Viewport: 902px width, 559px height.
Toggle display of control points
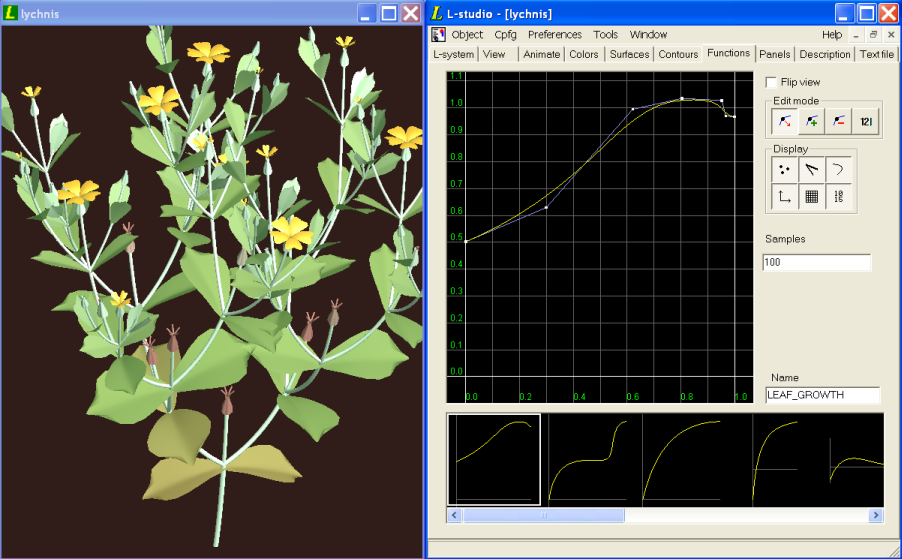(784, 170)
